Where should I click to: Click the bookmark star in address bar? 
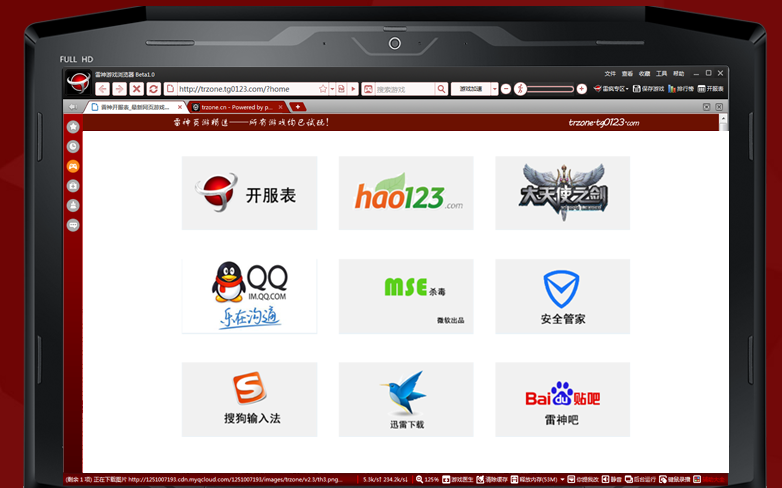pyautogui.click(x=324, y=89)
